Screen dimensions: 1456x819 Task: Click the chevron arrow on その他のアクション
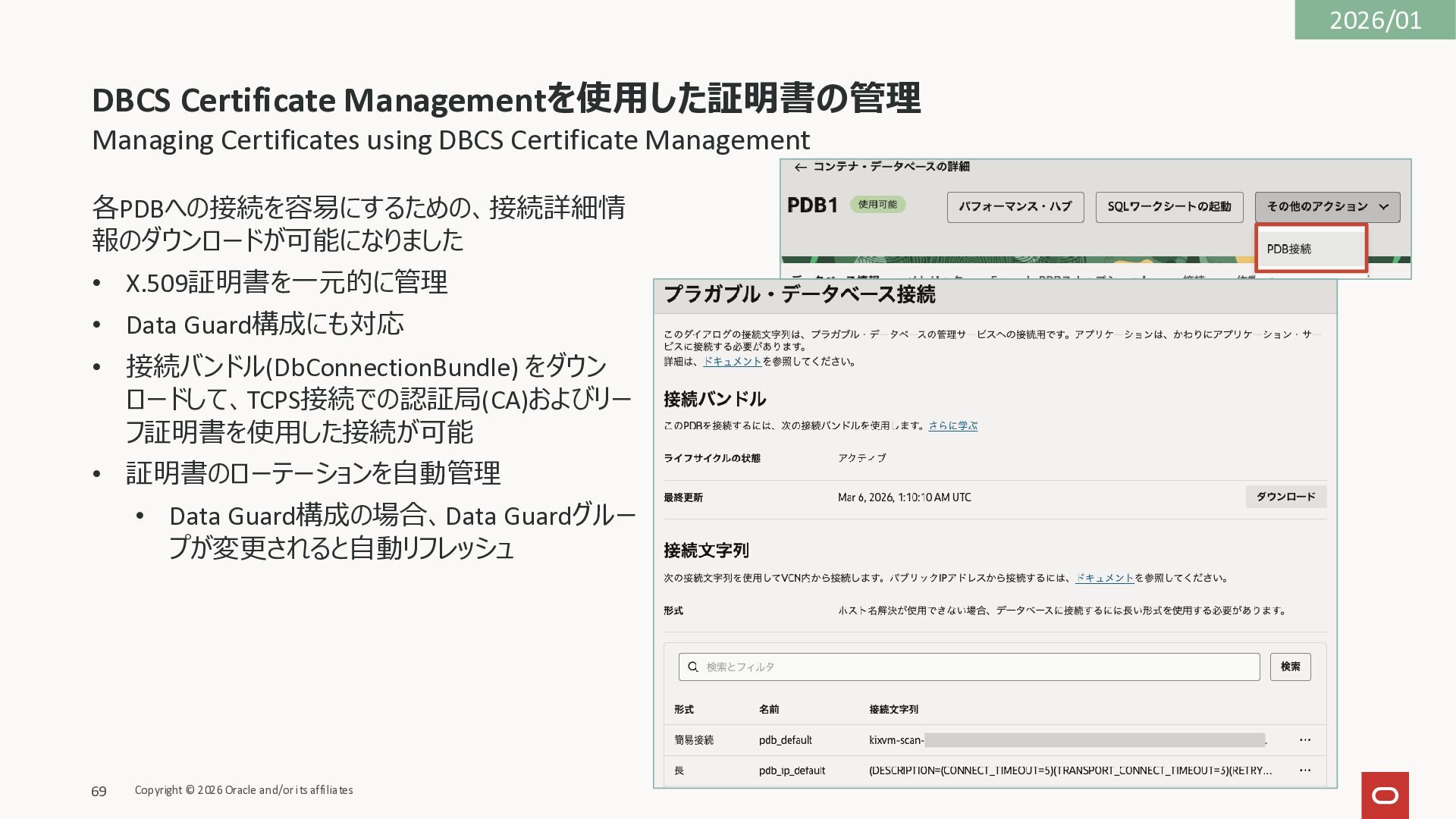(x=1383, y=207)
